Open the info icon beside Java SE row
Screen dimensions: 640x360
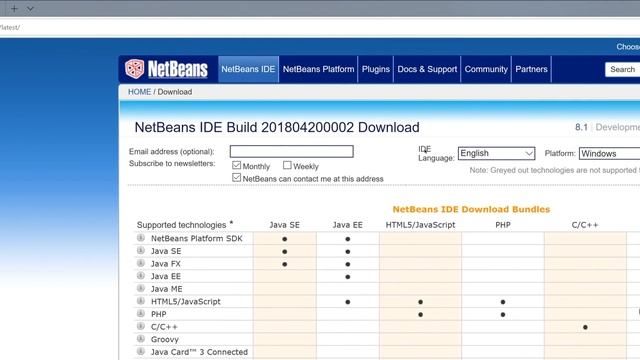tap(141, 251)
